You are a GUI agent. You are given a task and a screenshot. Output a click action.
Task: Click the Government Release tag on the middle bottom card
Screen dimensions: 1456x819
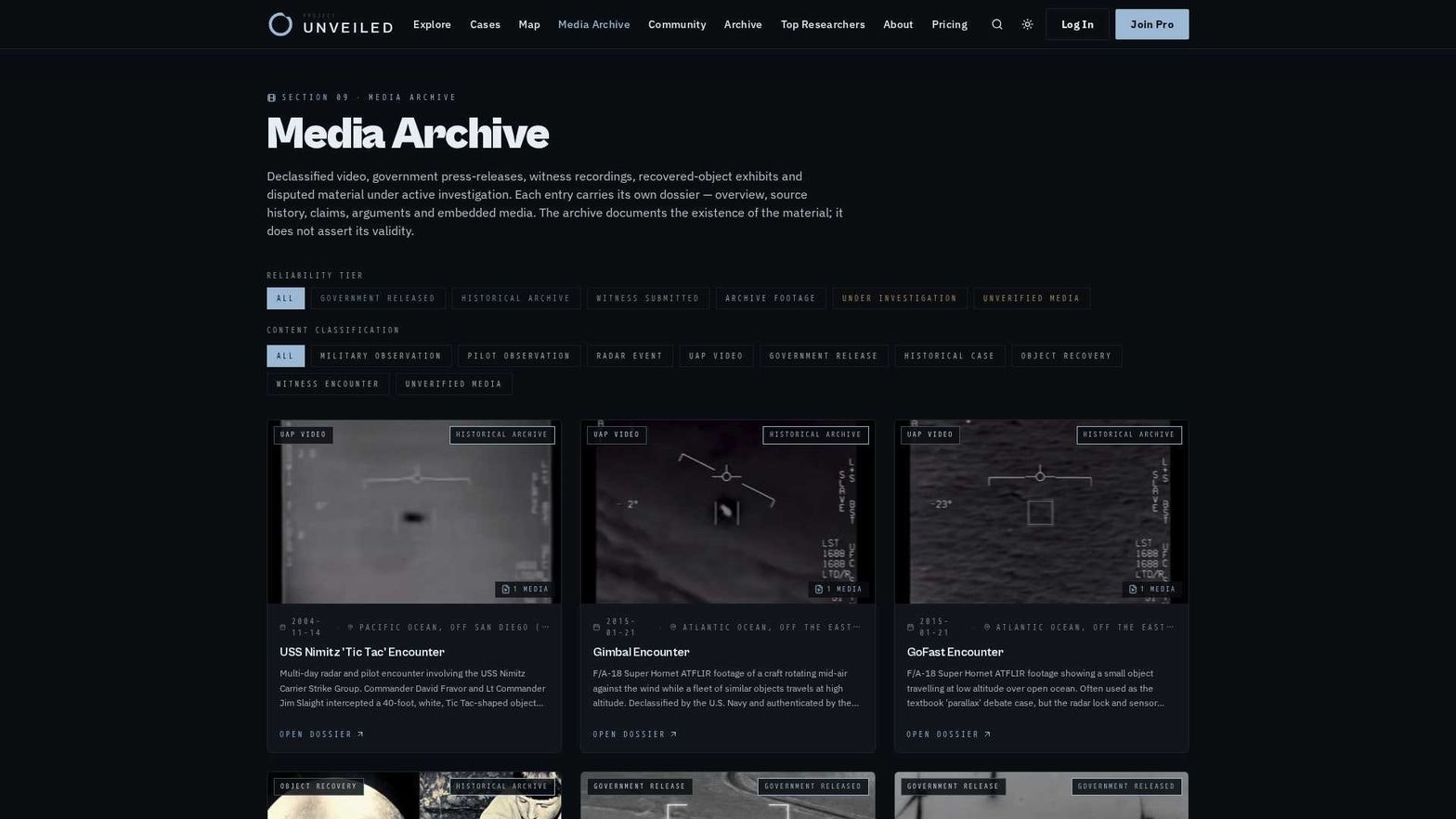[639, 786]
